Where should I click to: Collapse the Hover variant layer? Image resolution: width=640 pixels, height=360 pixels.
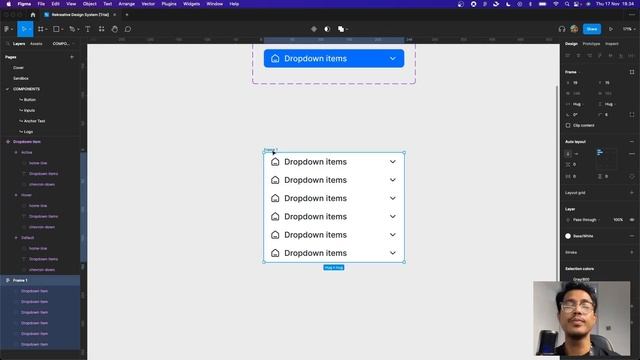coord(16,195)
